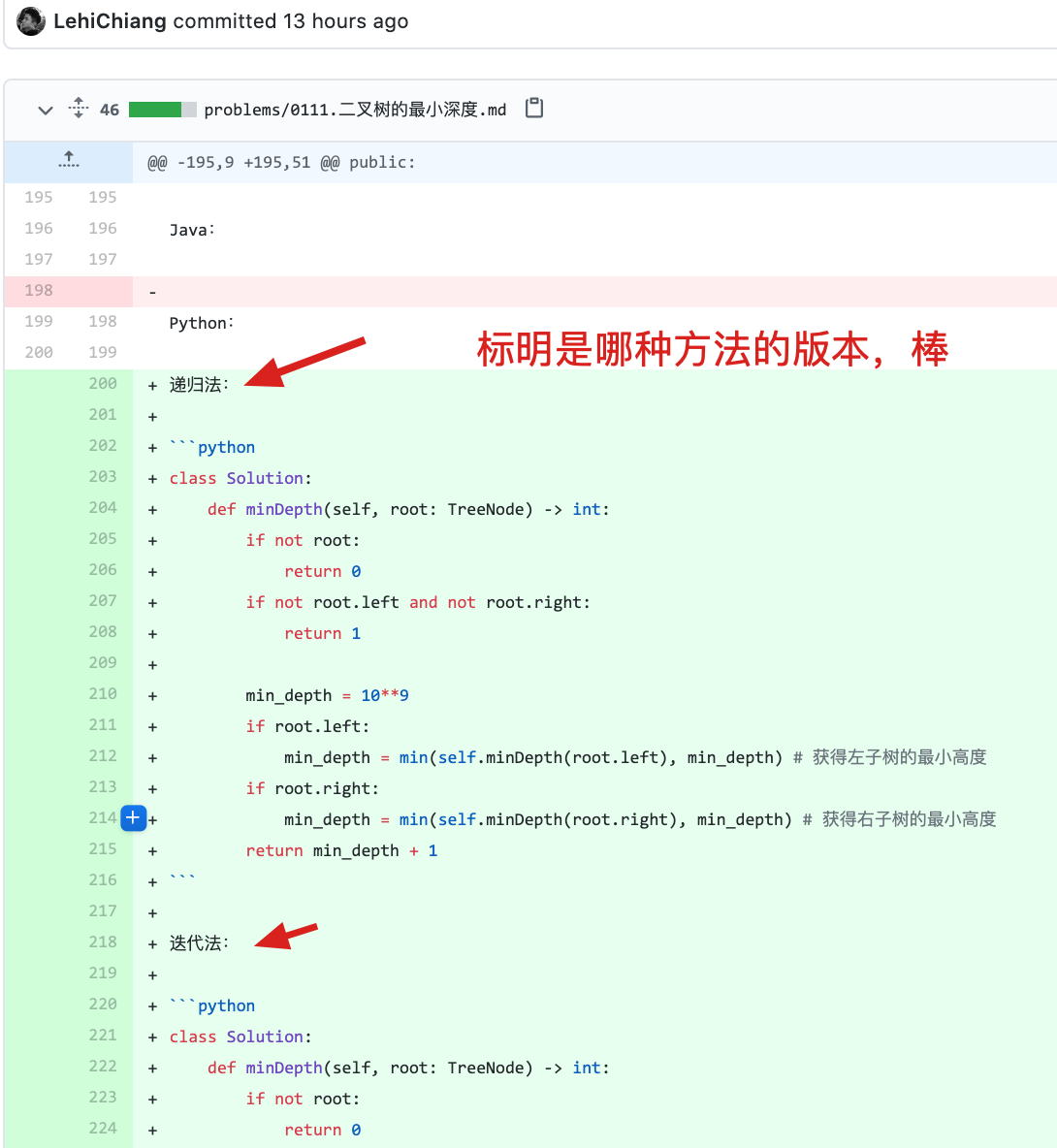
Task: Click line number 210 in the diff
Action: [103, 694]
